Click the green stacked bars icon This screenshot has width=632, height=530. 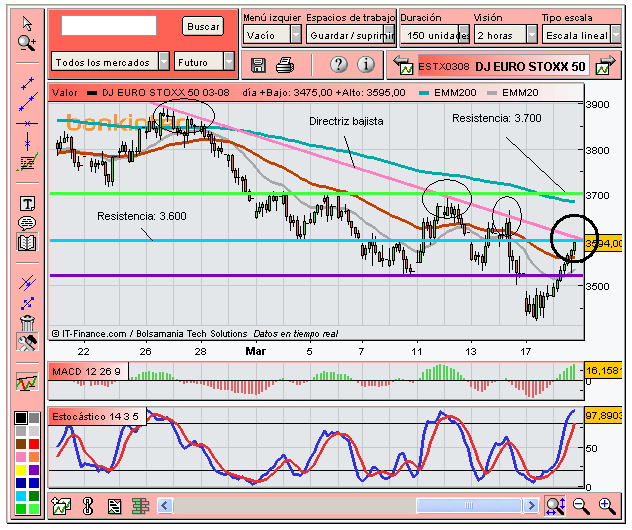pyautogui.click(x=140, y=506)
